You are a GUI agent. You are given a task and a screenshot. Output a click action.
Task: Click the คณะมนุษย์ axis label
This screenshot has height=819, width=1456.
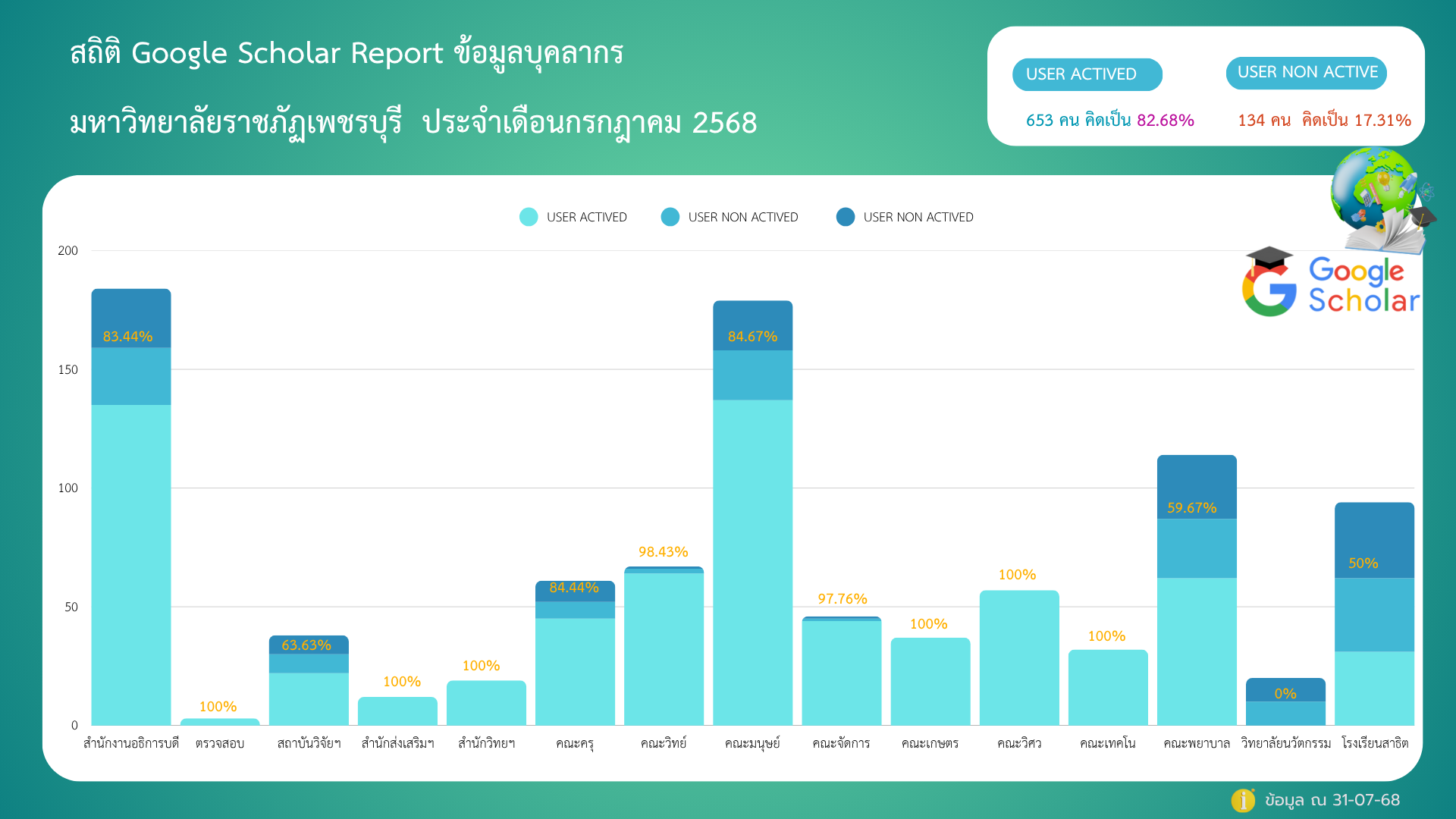pos(752,743)
